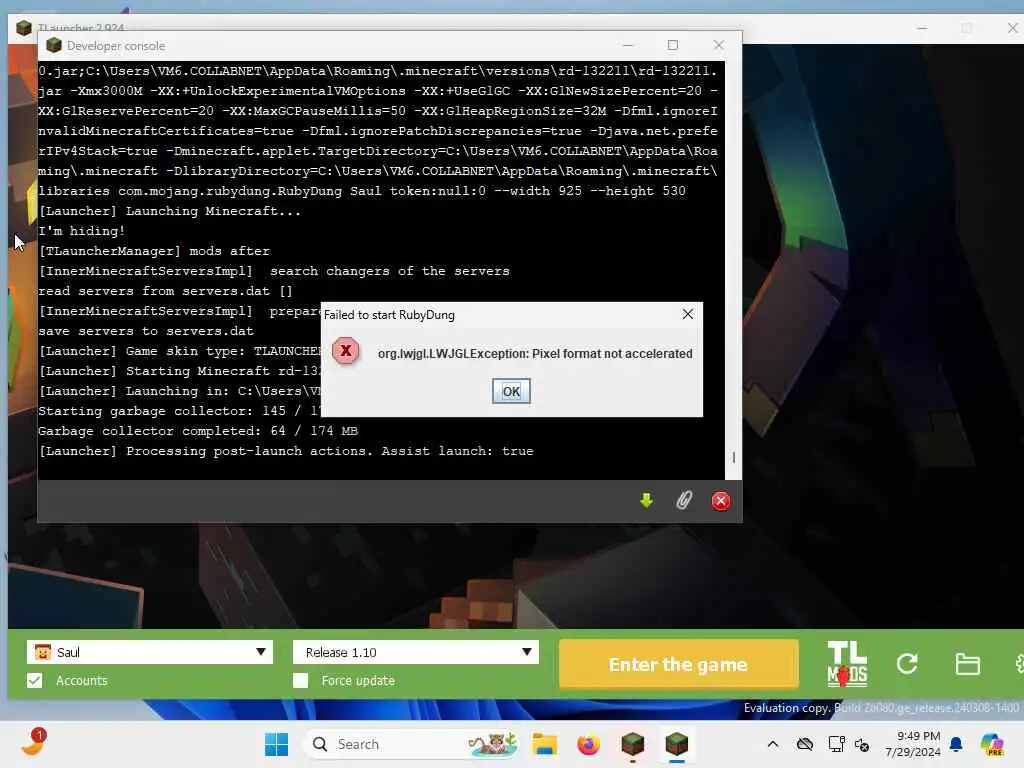
Task: Select the active Minecraft block taskbar icon
Action: click(x=677, y=744)
